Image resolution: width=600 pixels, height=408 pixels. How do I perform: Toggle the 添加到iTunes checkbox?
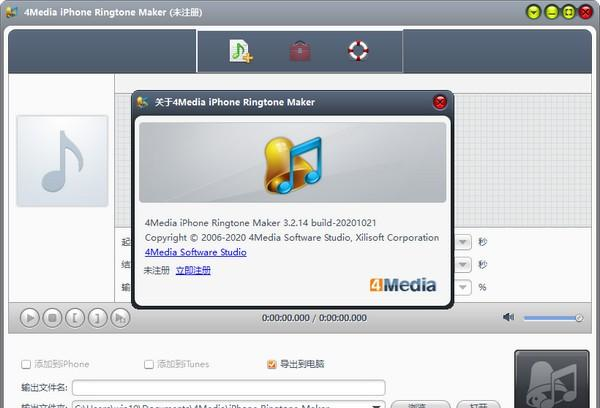tap(149, 364)
